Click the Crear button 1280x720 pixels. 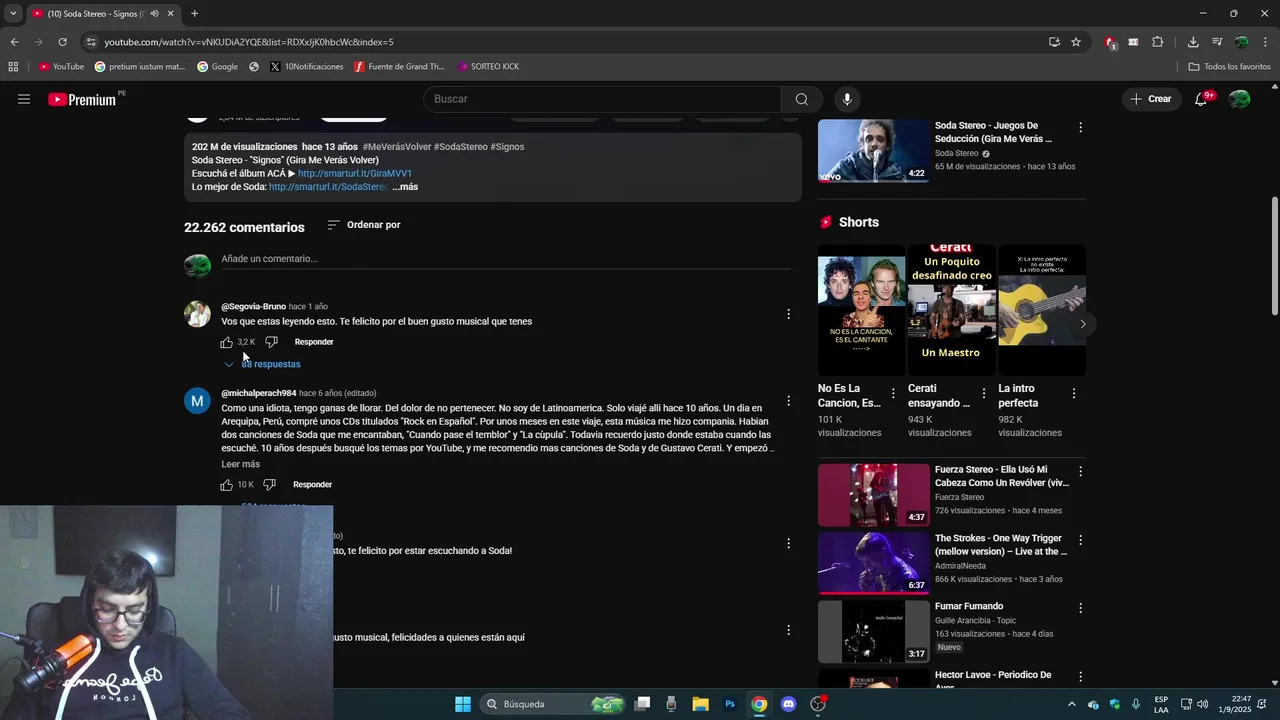[1150, 99]
